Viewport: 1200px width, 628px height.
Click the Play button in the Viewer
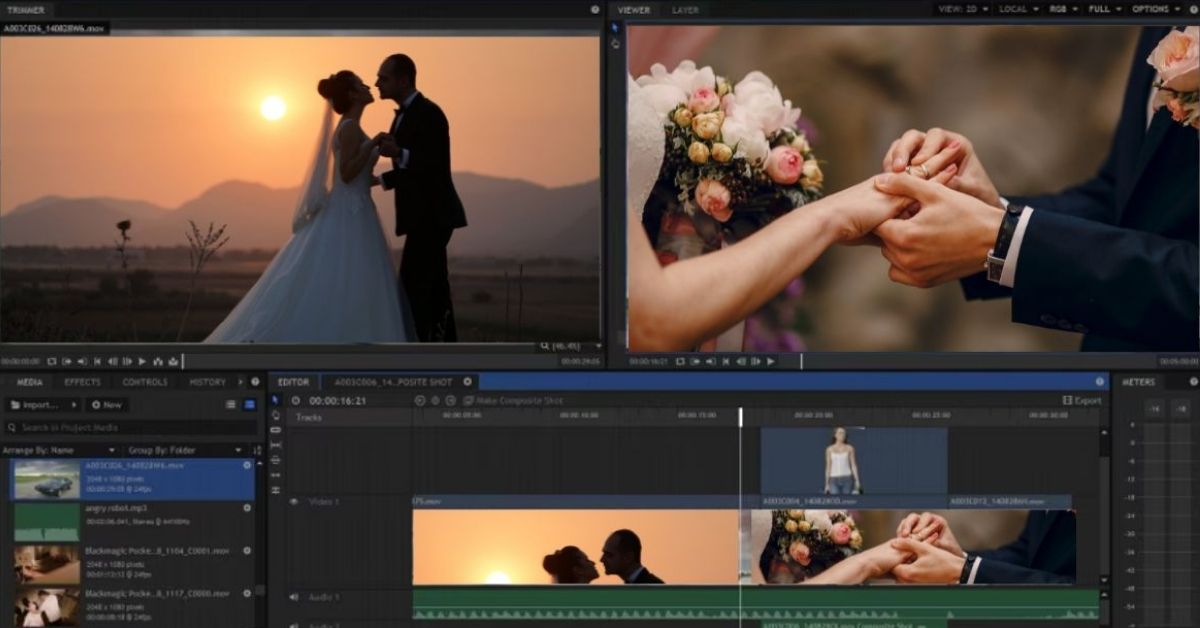770,361
